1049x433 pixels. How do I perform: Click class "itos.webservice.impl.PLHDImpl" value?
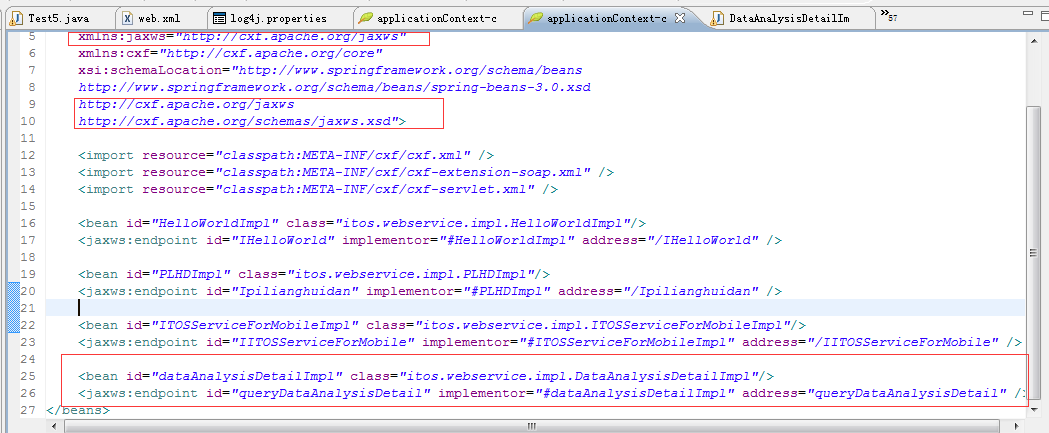coord(411,274)
